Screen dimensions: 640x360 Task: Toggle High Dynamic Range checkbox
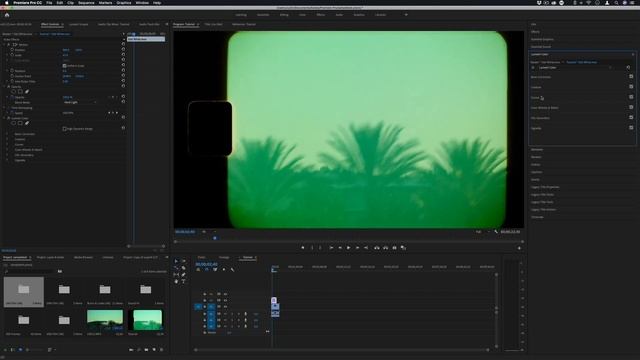[64, 129]
